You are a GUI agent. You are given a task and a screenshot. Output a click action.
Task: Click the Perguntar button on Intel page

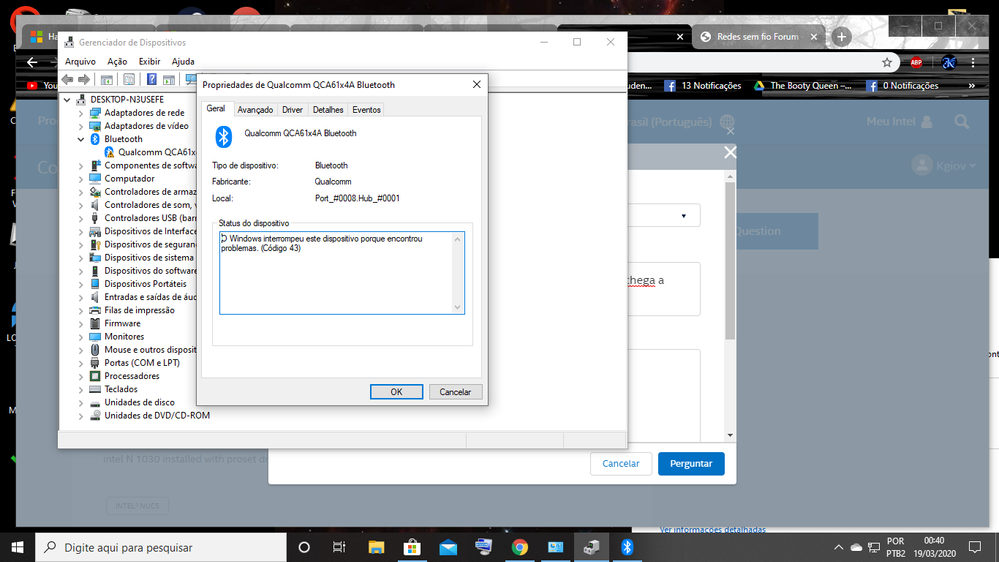tap(691, 464)
